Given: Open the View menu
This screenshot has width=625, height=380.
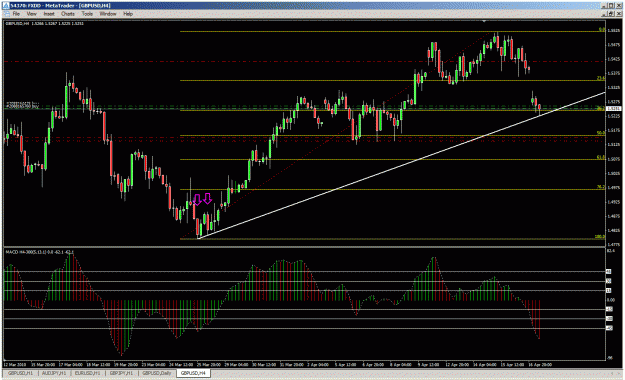Looking at the screenshot, I should pos(31,14).
